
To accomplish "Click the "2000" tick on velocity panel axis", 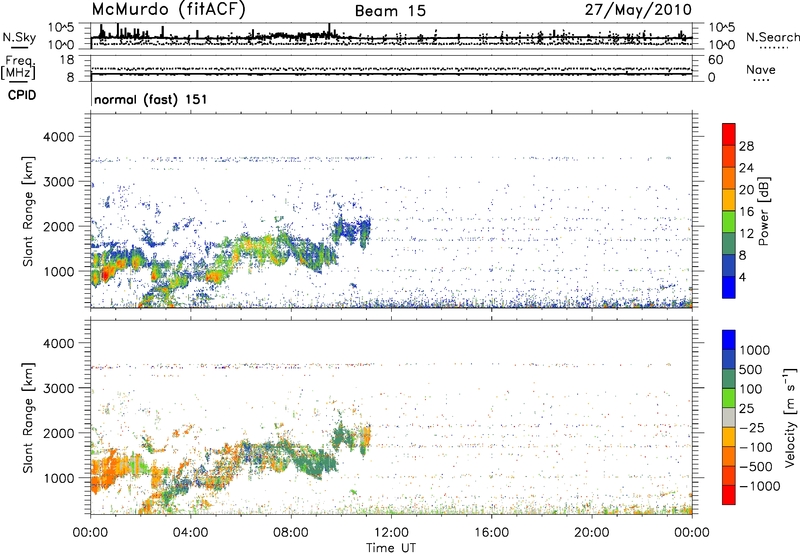I will pos(58,433).
